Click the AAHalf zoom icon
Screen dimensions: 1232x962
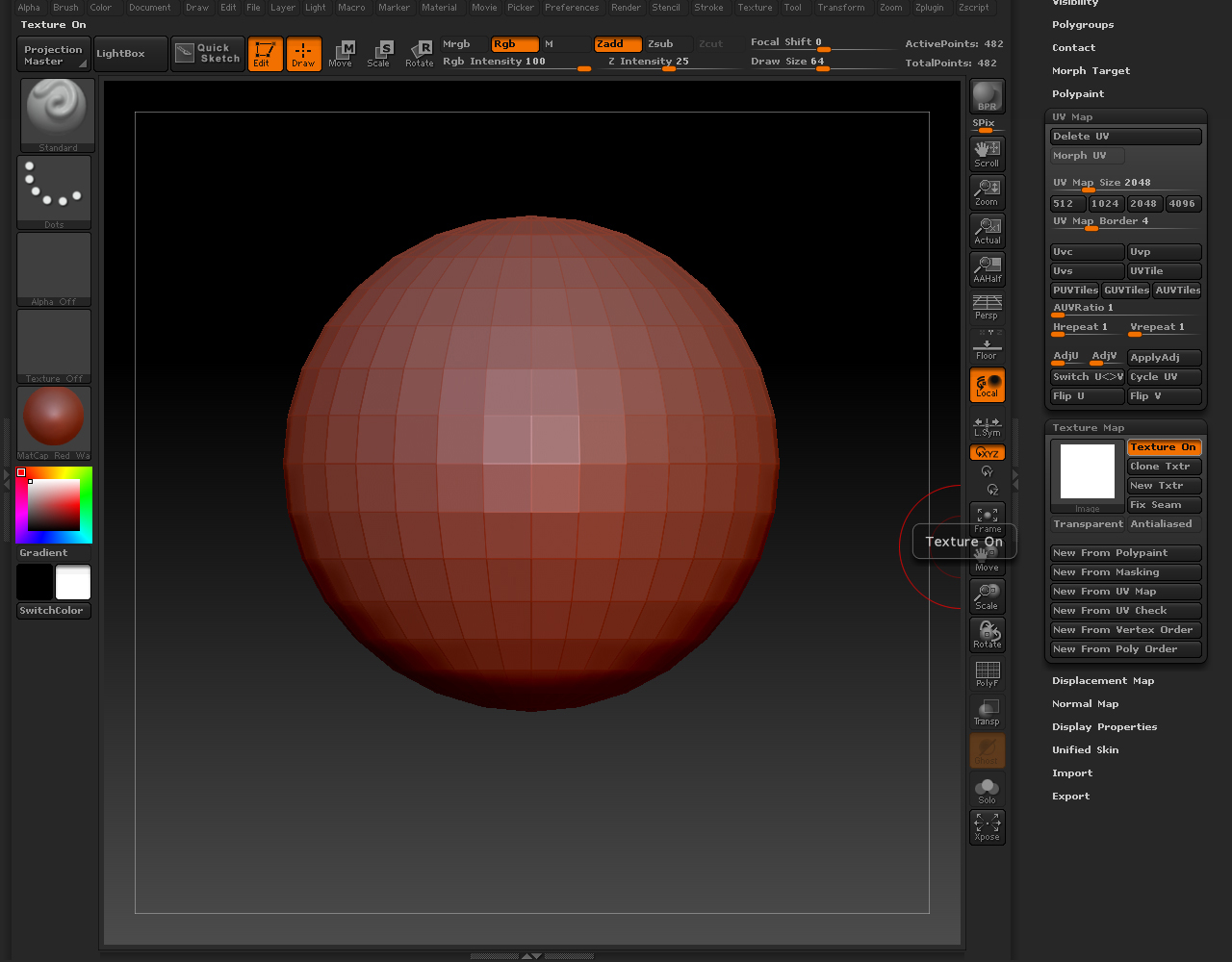click(x=987, y=268)
